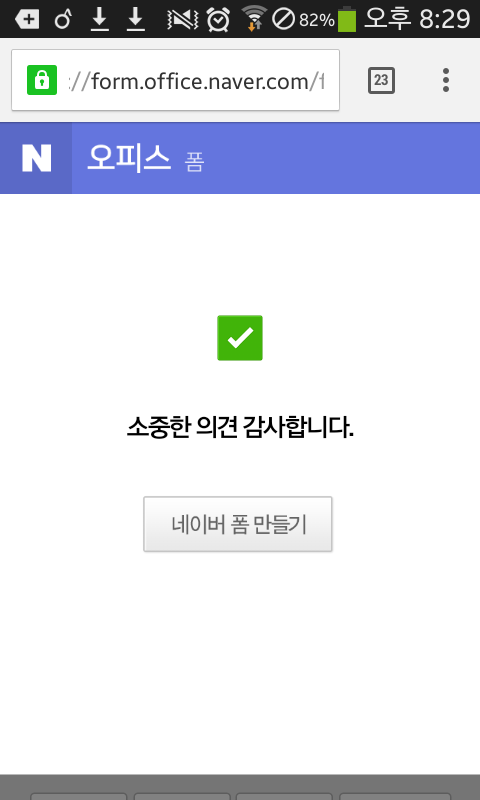The width and height of the screenshot is (480, 800).
Task: Tap the green padlock security icon
Action: tap(42, 80)
